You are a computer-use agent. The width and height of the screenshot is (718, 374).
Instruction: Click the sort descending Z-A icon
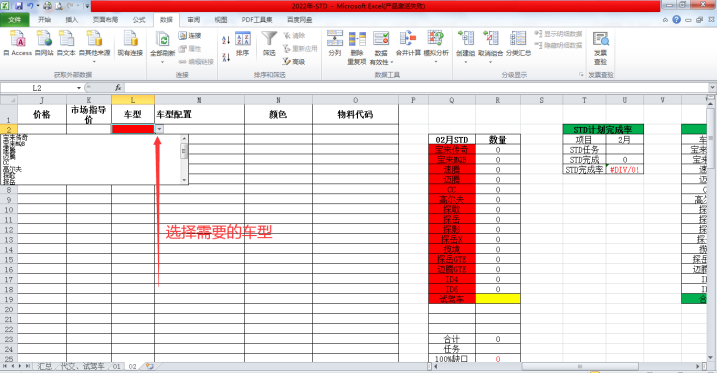coord(226,57)
